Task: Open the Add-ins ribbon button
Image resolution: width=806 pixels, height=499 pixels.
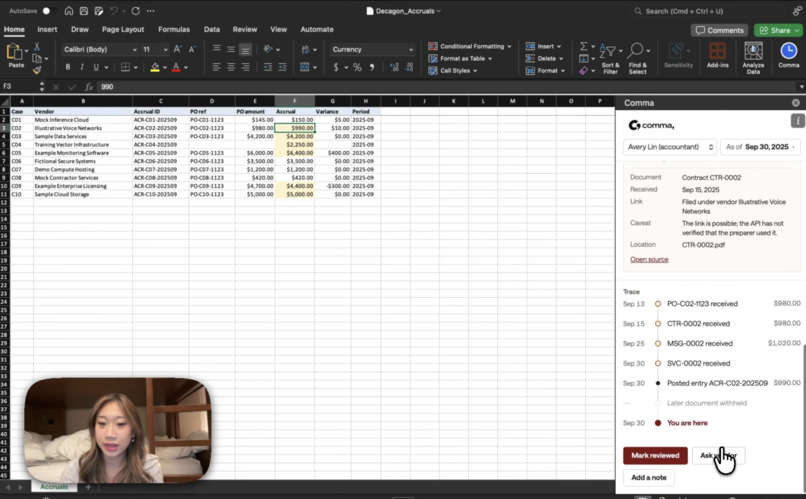Action: point(717,54)
